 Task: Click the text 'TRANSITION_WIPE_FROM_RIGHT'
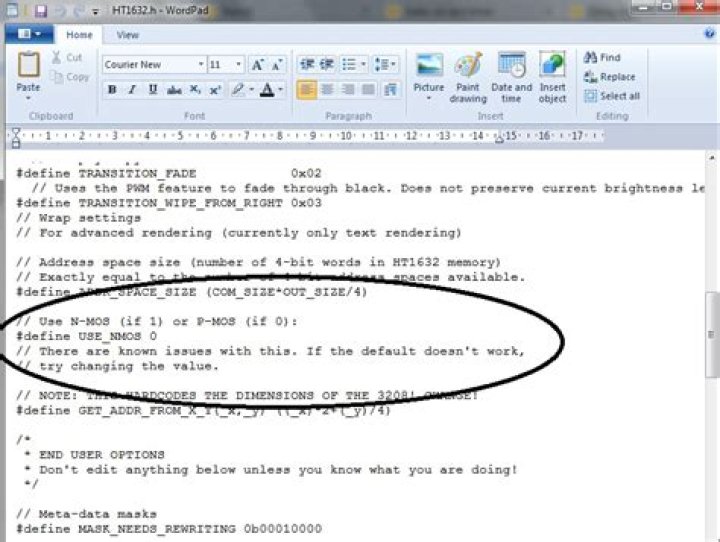(180, 203)
